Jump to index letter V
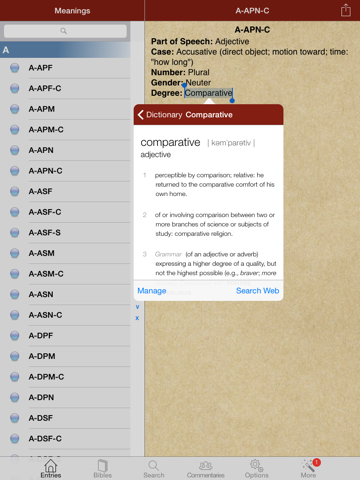This screenshot has width=360, height=480. [137, 307]
